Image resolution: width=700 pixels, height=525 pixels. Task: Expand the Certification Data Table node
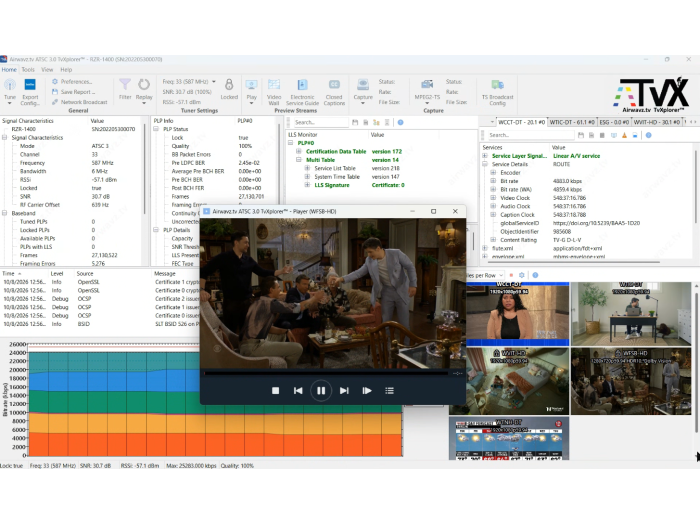(299, 151)
